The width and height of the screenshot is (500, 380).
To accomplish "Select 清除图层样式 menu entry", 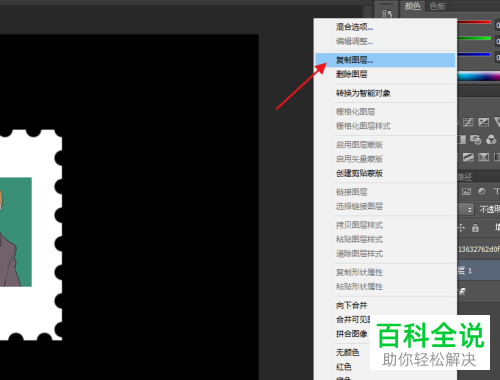I will (385, 254).
